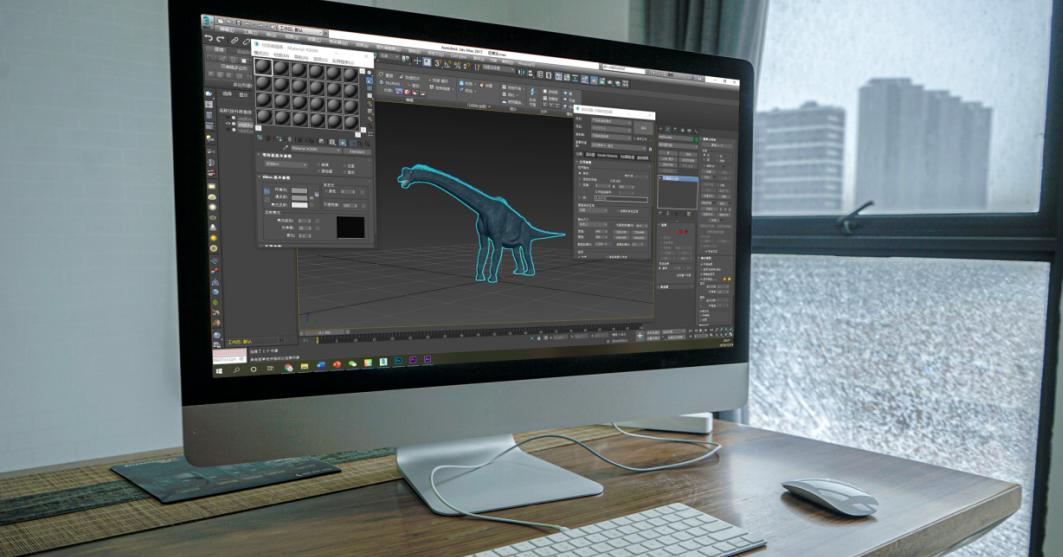Click the Render button in Render Setup dialog
This screenshot has width=1063, height=557.
coord(643,127)
